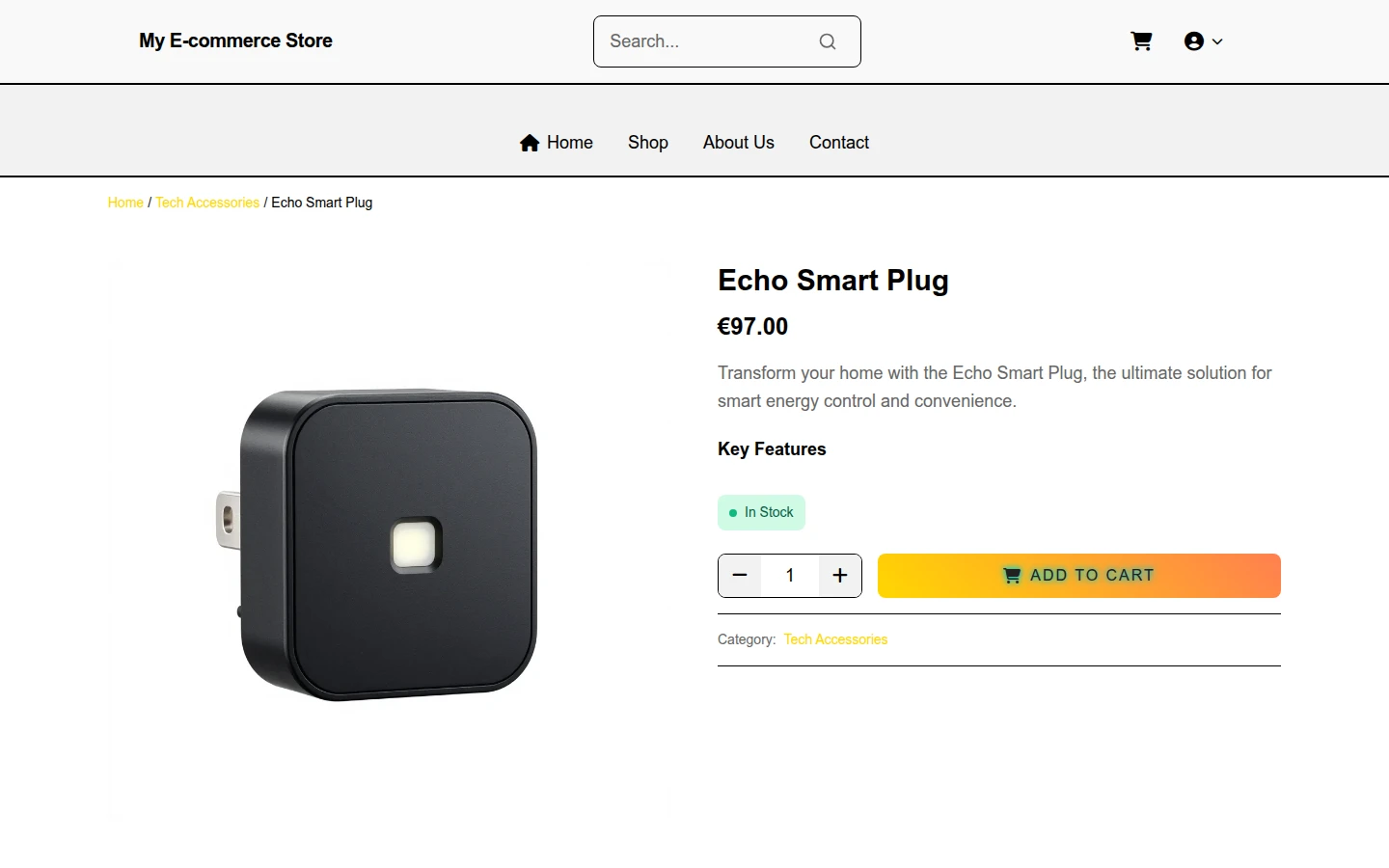Viewport: 1389px width, 868px height.
Task: Open Tech Accessories breadcrumb link
Action: click(207, 203)
